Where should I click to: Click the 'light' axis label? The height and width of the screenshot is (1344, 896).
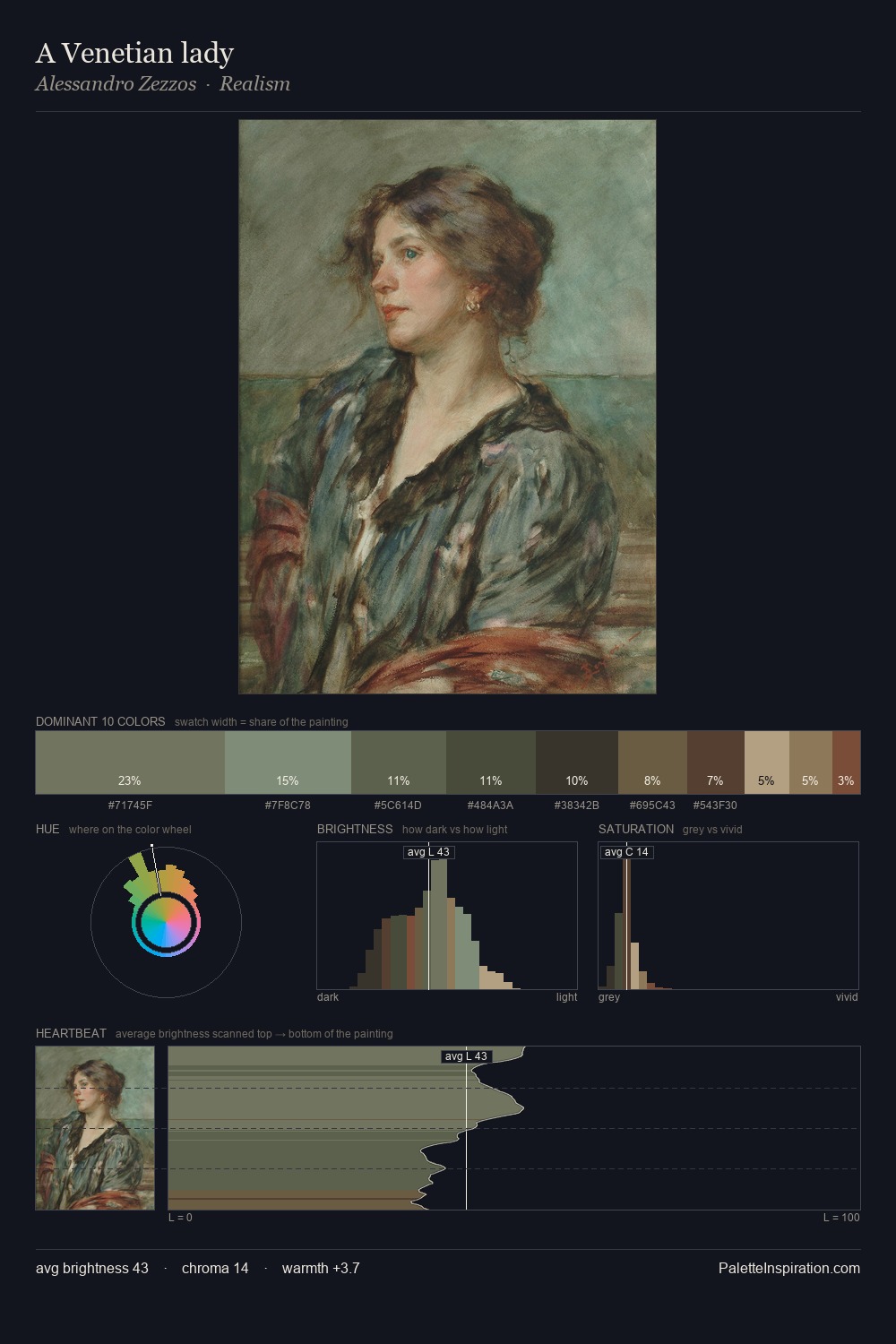point(566,997)
